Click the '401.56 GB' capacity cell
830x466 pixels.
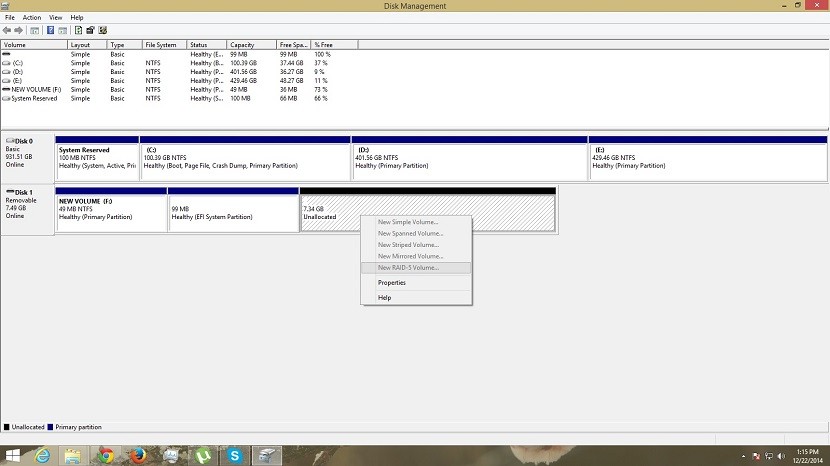click(243, 72)
